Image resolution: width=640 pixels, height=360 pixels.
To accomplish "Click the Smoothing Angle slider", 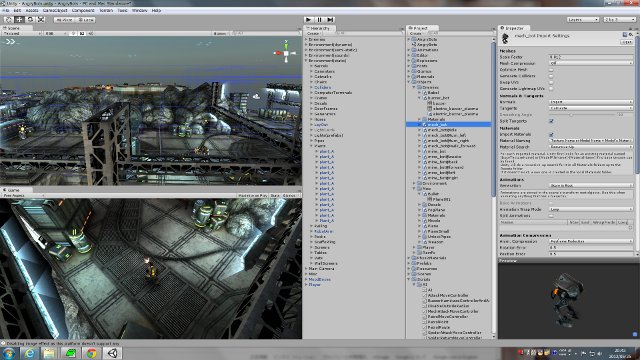I will pyautogui.click(x=583, y=115).
